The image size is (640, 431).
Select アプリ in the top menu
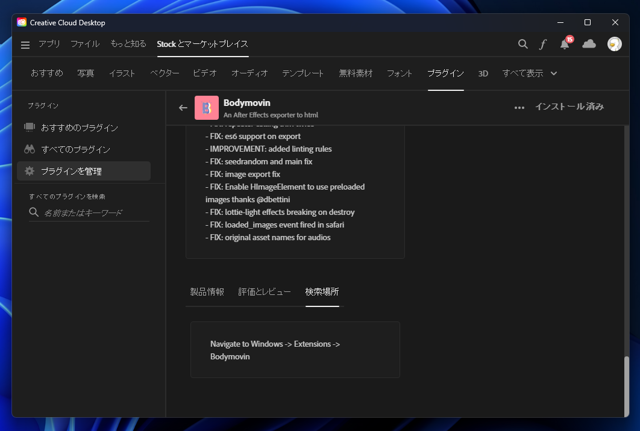click(49, 44)
